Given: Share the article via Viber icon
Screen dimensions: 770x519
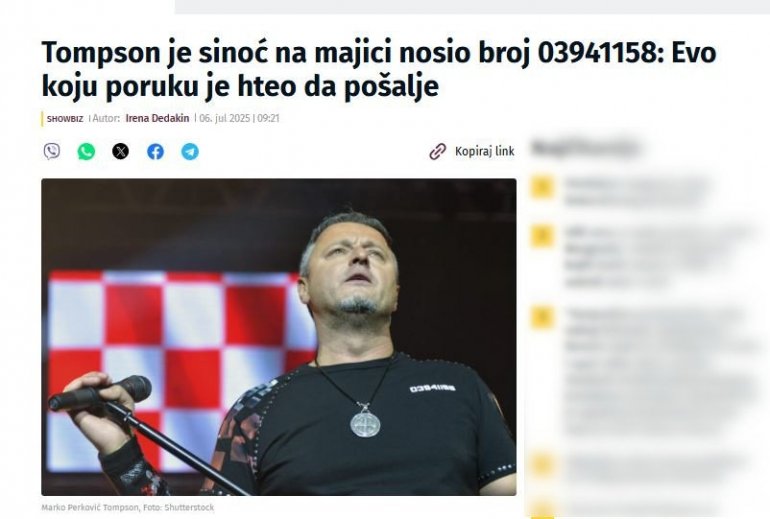Looking at the screenshot, I should (52, 151).
